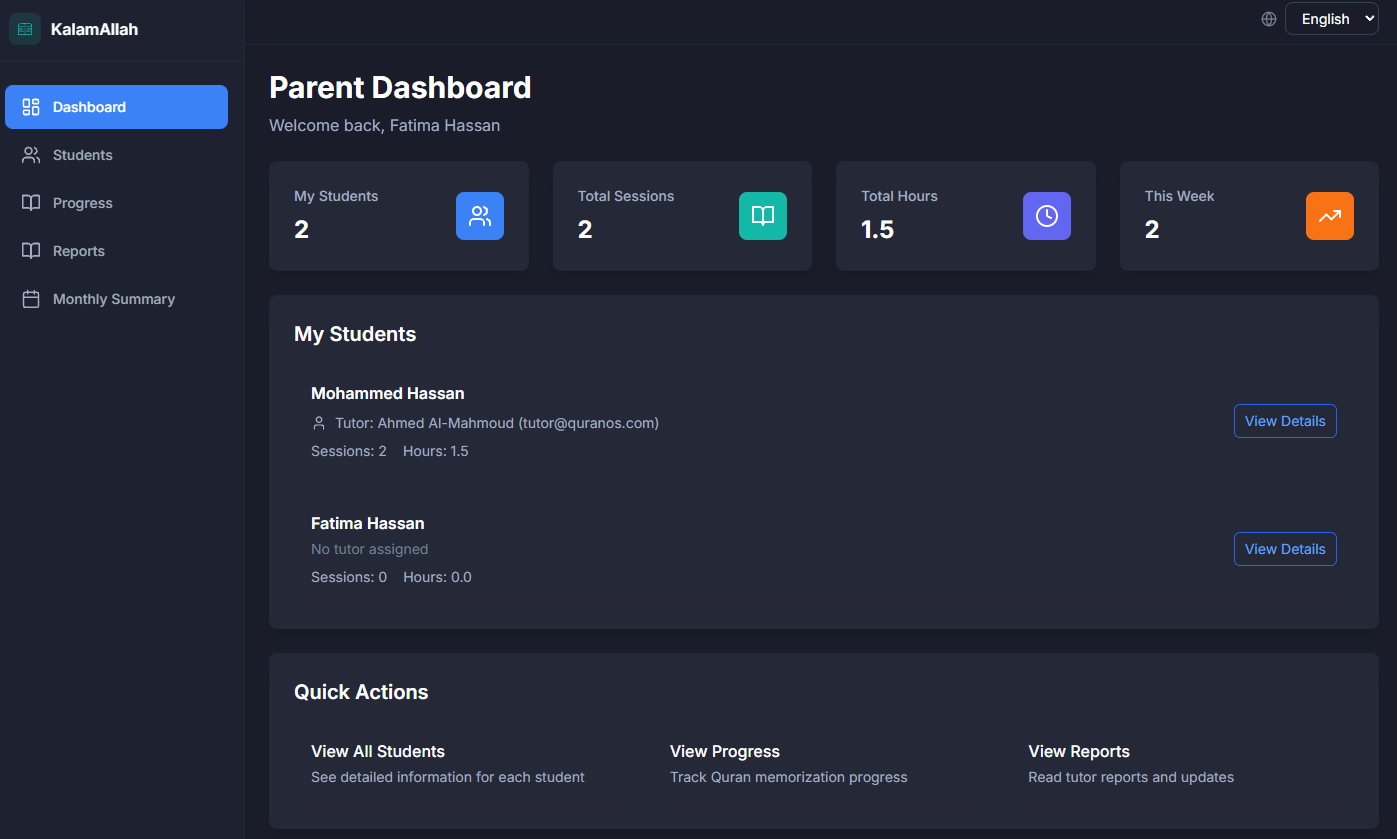This screenshot has width=1397, height=839.
Task: Go to Dashboard in the sidebar
Action: click(116, 107)
